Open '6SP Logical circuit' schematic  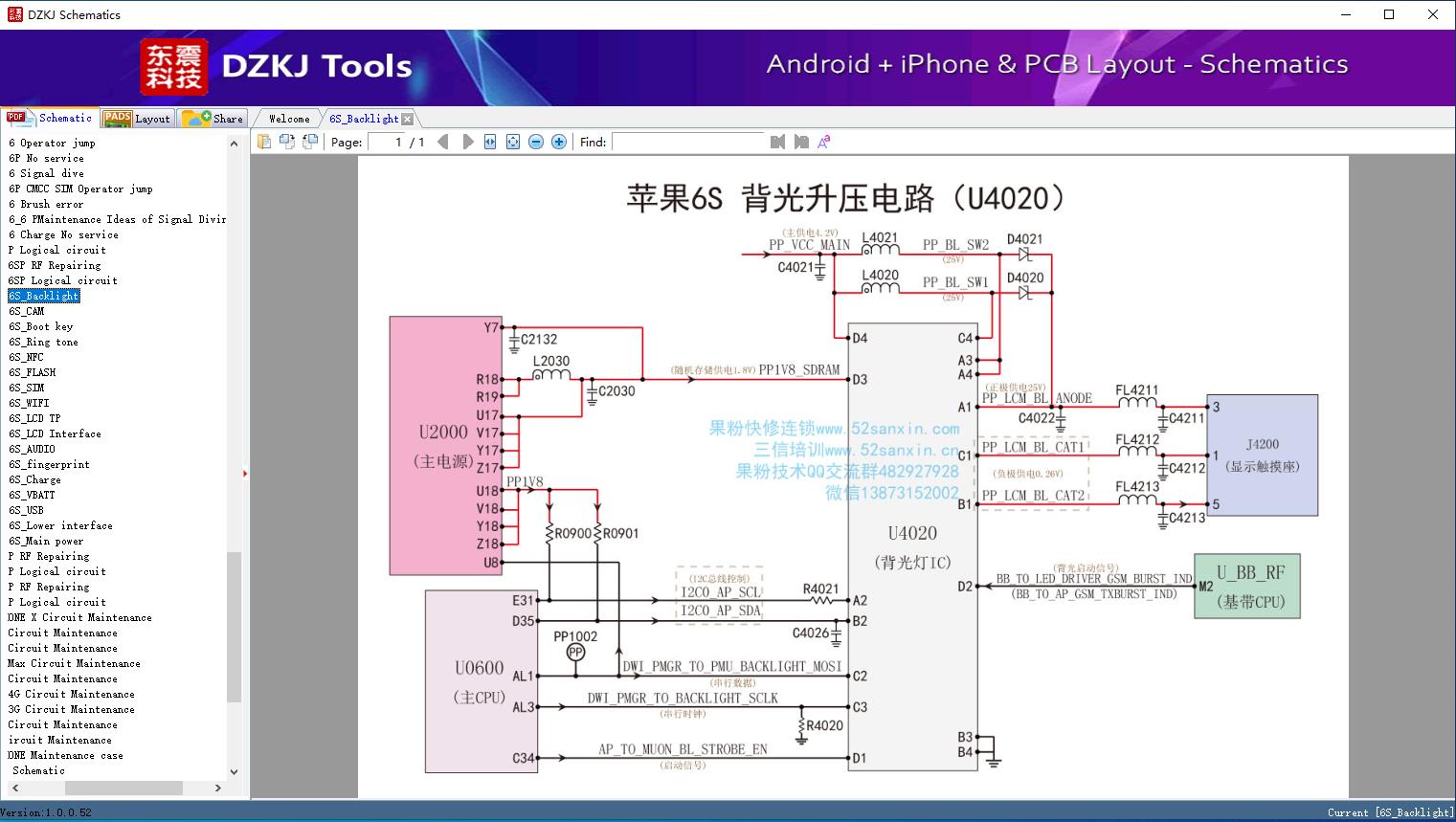click(x=63, y=280)
